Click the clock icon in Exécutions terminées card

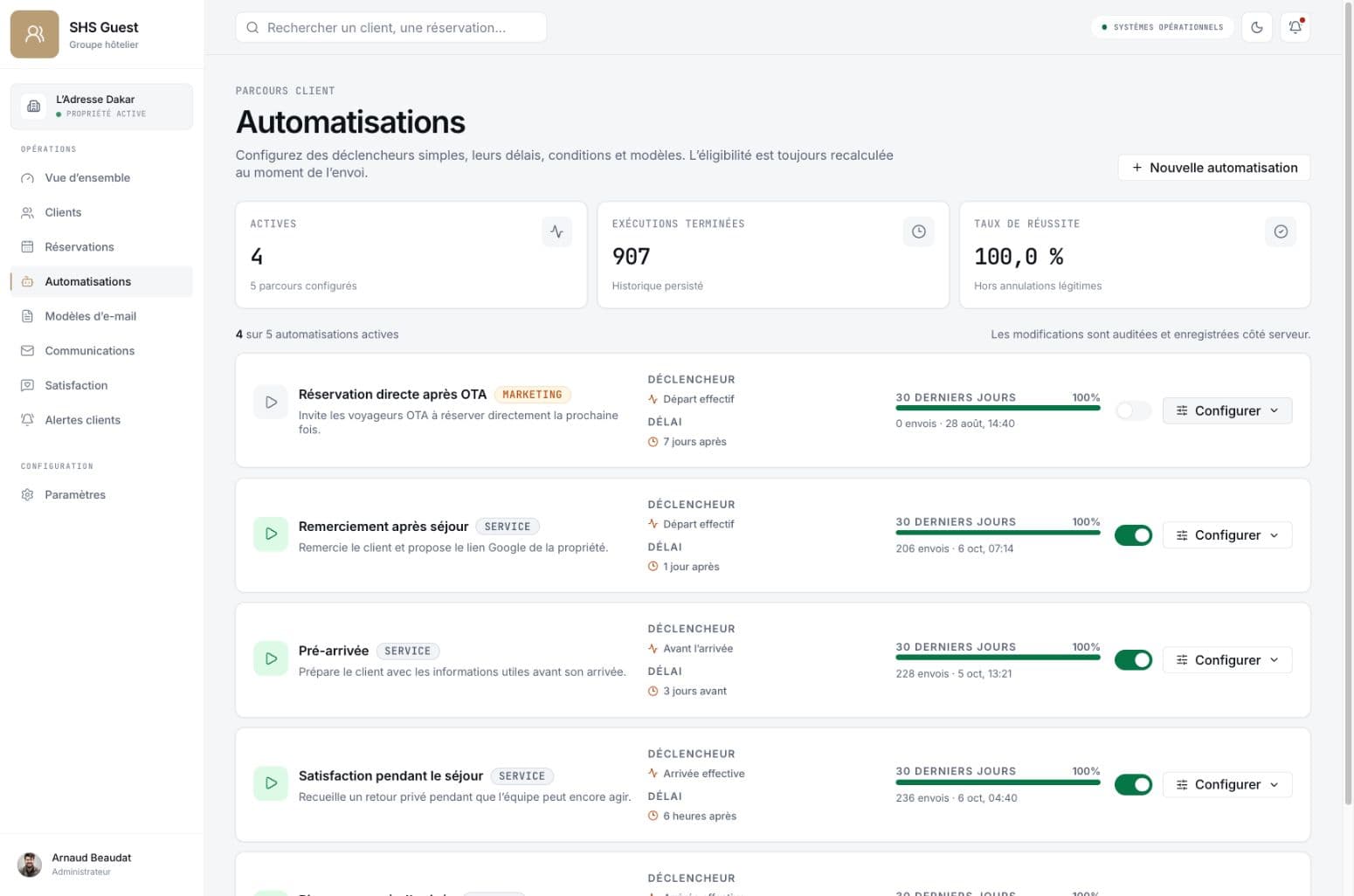918,231
